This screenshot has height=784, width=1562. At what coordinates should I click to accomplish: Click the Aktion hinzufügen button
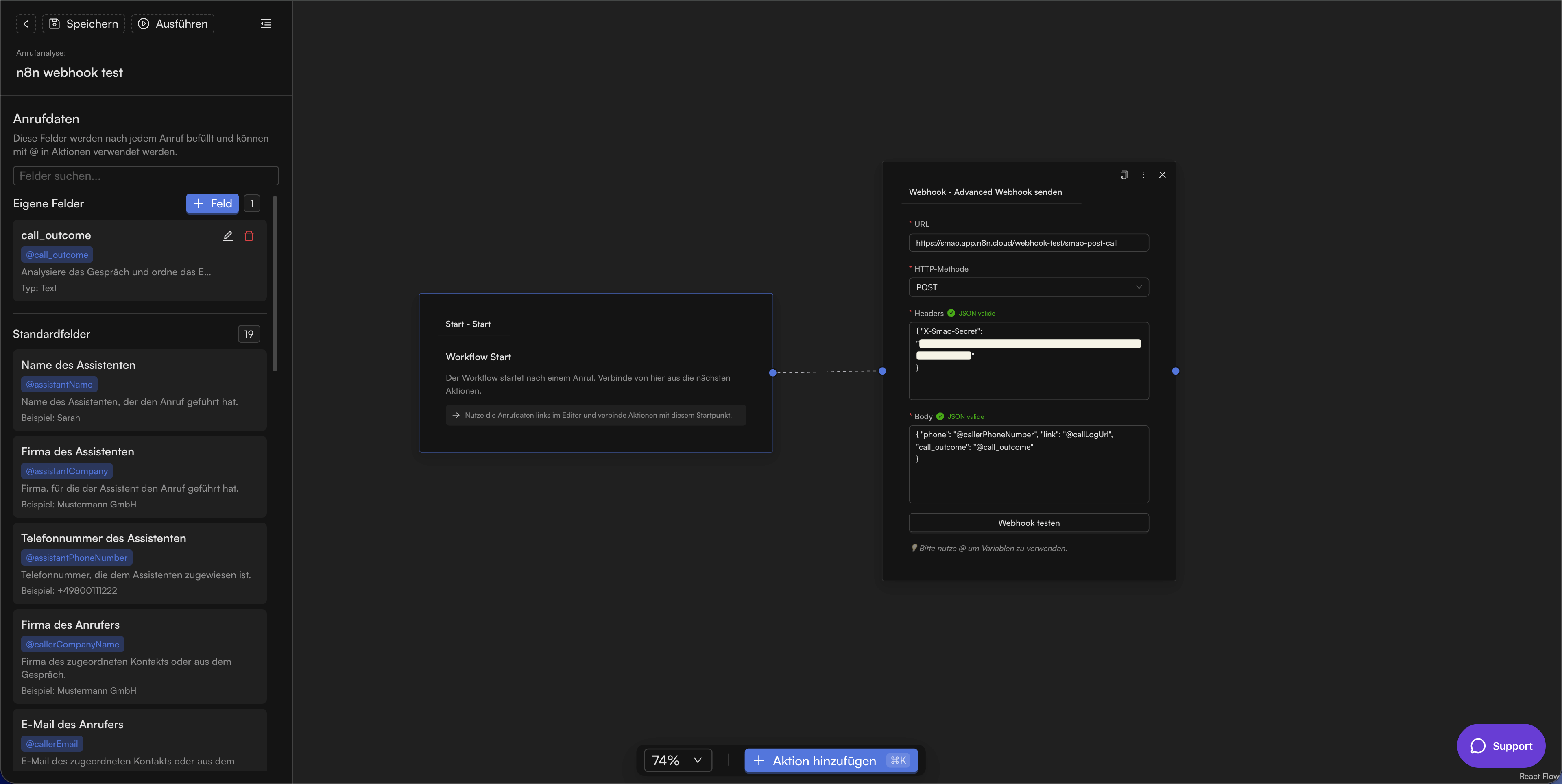(x=831, y=760)
